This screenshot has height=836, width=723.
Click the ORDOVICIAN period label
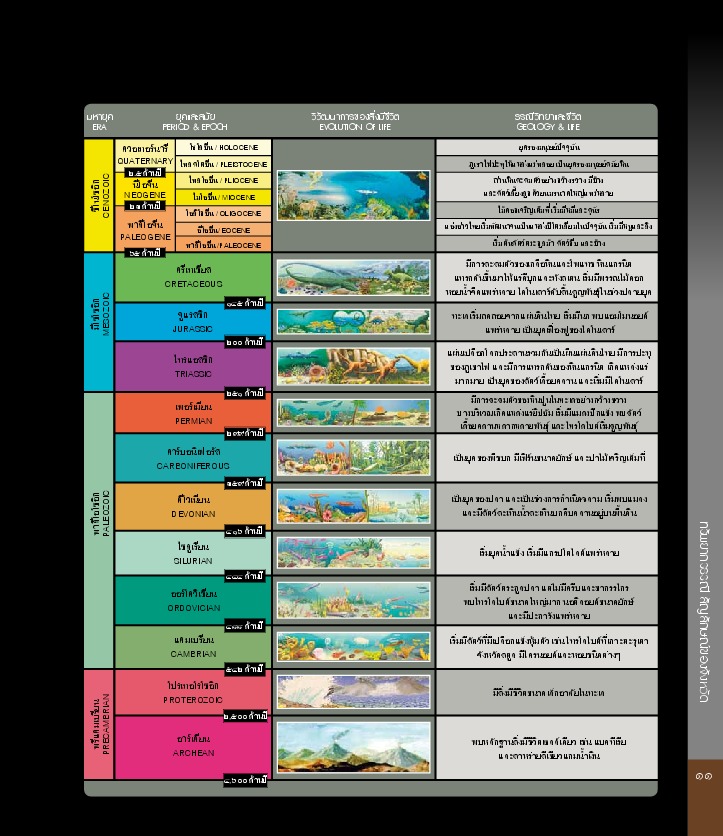click(193, 600)
